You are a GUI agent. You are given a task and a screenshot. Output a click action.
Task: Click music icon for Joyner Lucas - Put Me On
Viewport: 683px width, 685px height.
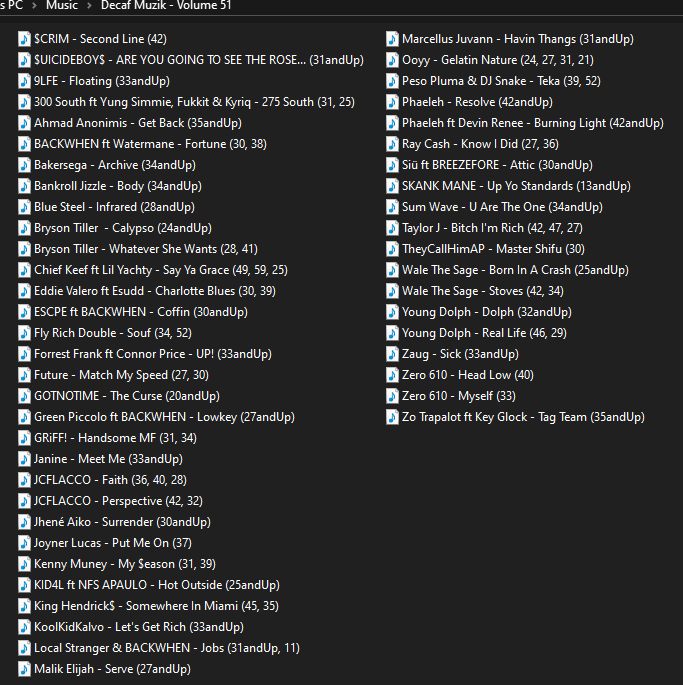click(24, 543)
